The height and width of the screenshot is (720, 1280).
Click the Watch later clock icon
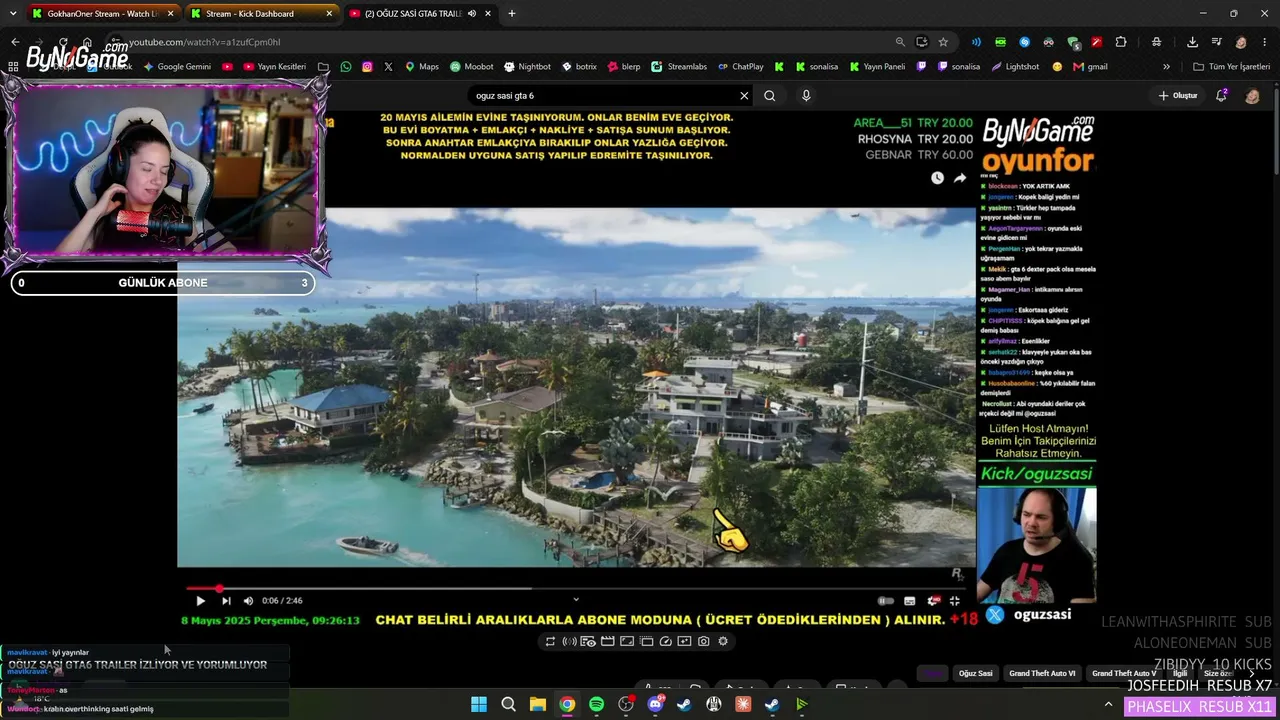pyautogui.click(x=937, y=178)
